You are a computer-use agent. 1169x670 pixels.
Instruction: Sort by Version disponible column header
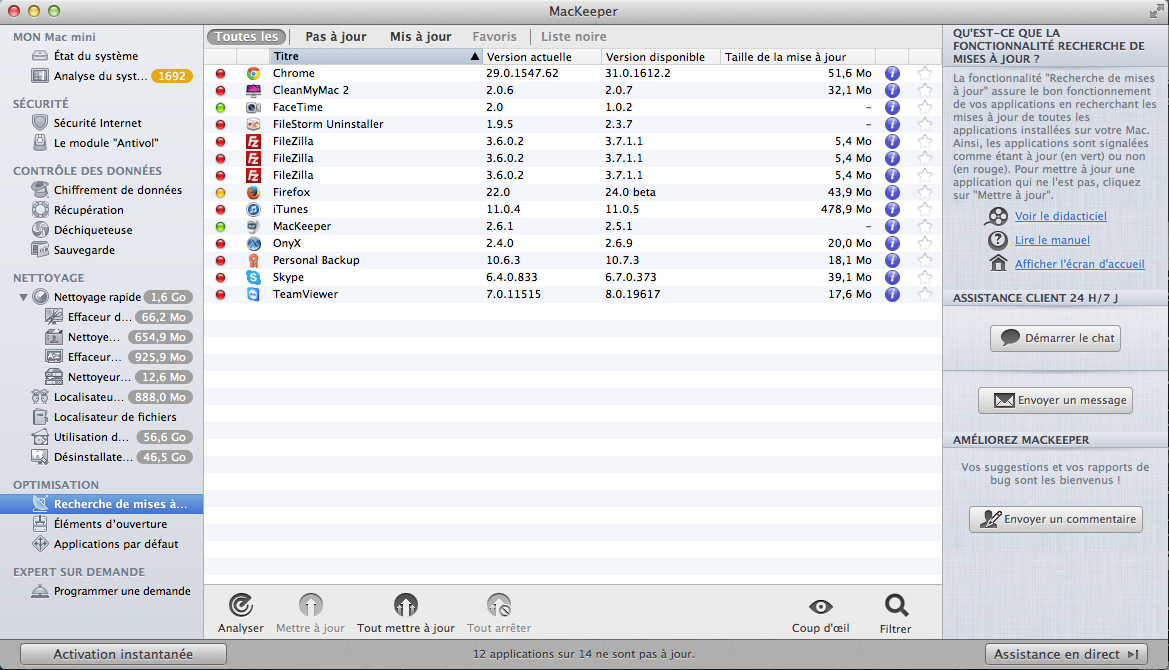click(661, 57)
